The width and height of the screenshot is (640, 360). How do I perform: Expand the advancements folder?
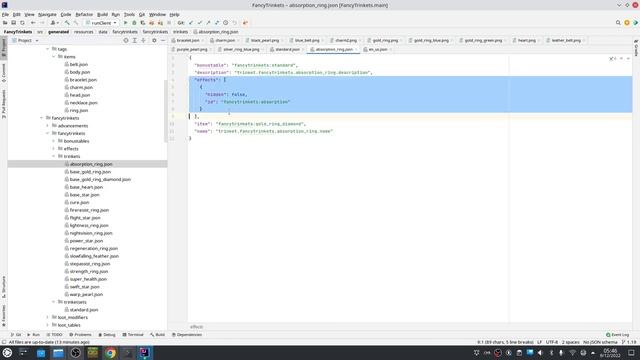tap(47, 126)
